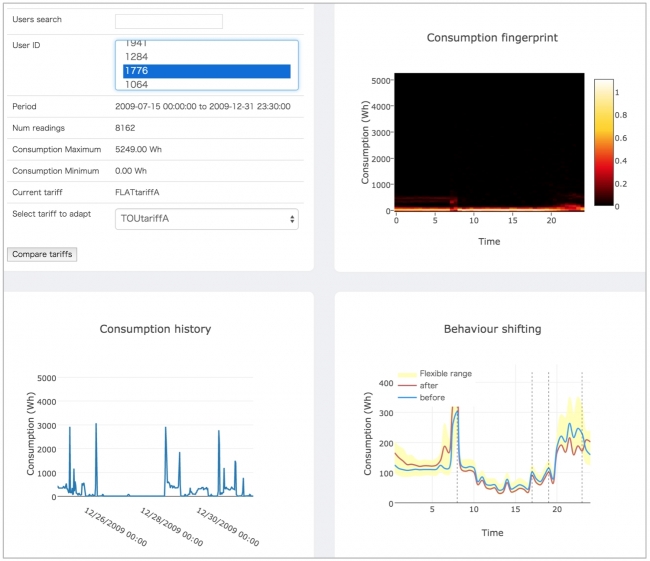Click the Consumption history chart title

point(155,328)
